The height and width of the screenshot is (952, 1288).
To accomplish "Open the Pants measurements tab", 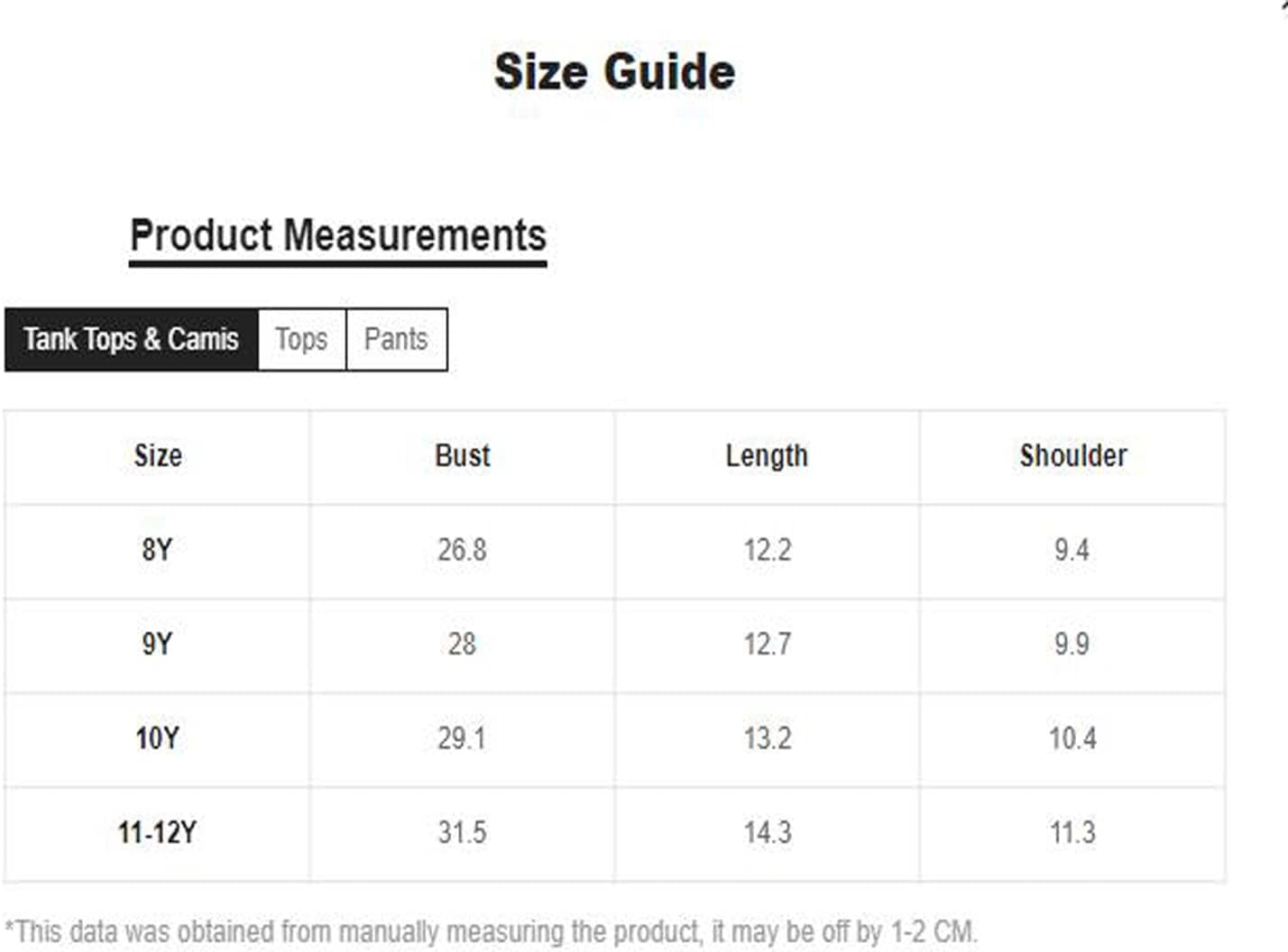I will pos(396,340).
